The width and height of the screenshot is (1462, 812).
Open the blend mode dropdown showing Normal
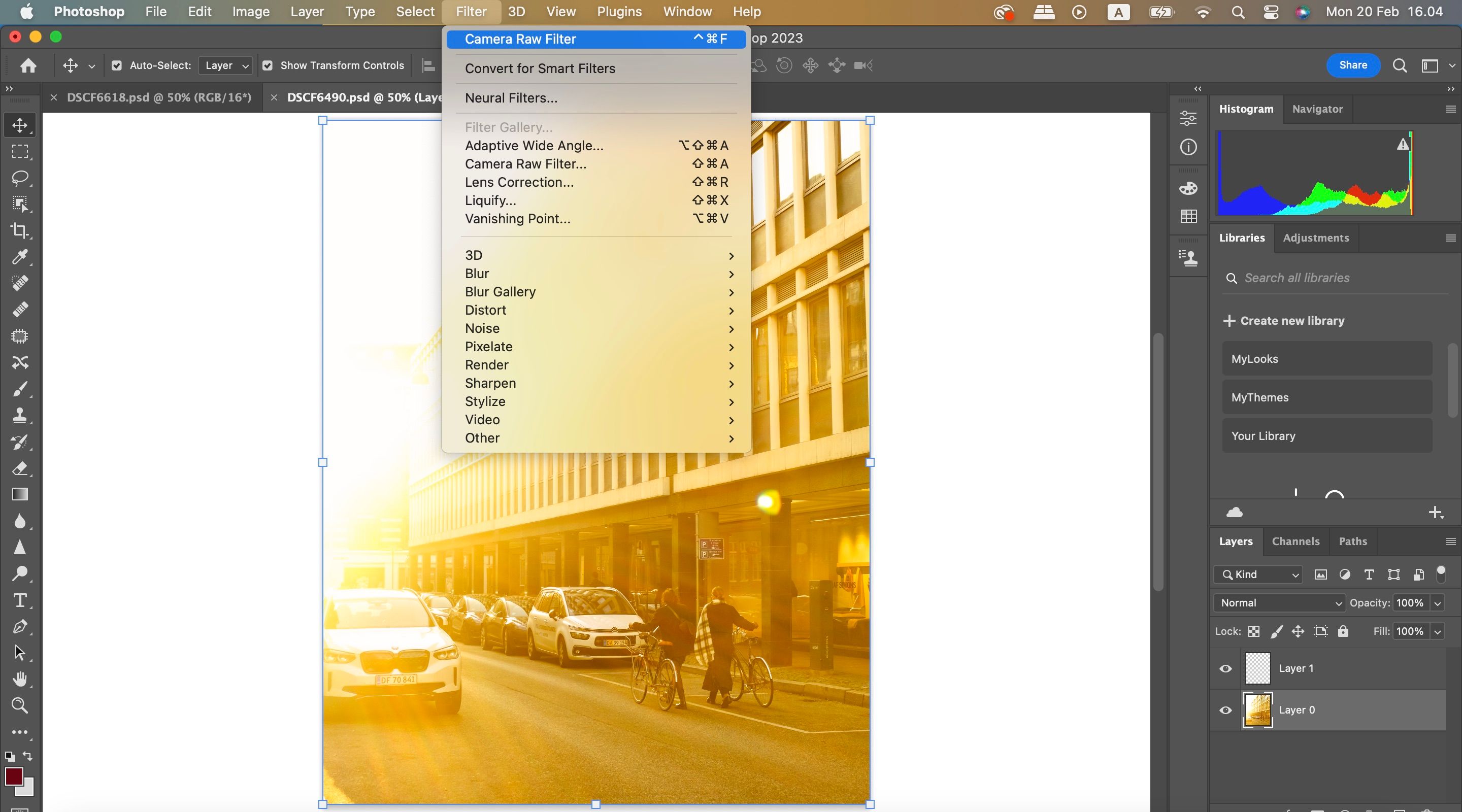(x=1278, y=602)
